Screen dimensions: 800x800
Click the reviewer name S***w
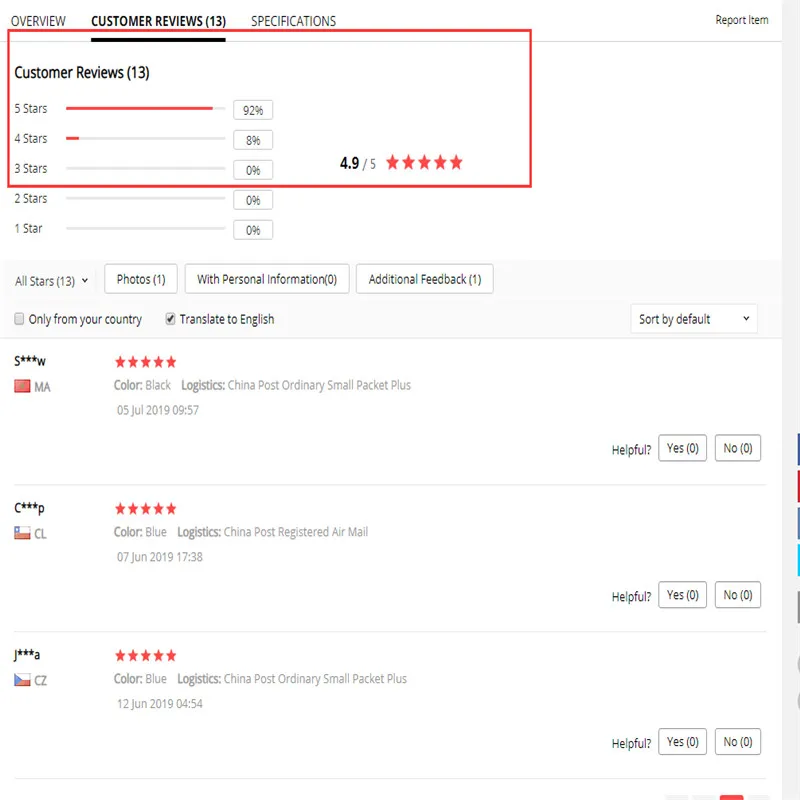pyautogui.click(x=30, y=361)
